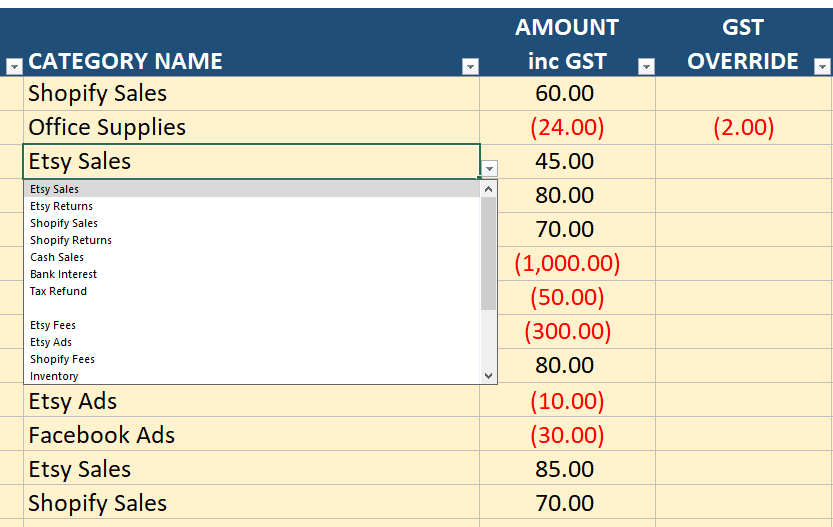
Task: Click the AMOUNT inc GST header cell
Action: click(x=567, y=42)
